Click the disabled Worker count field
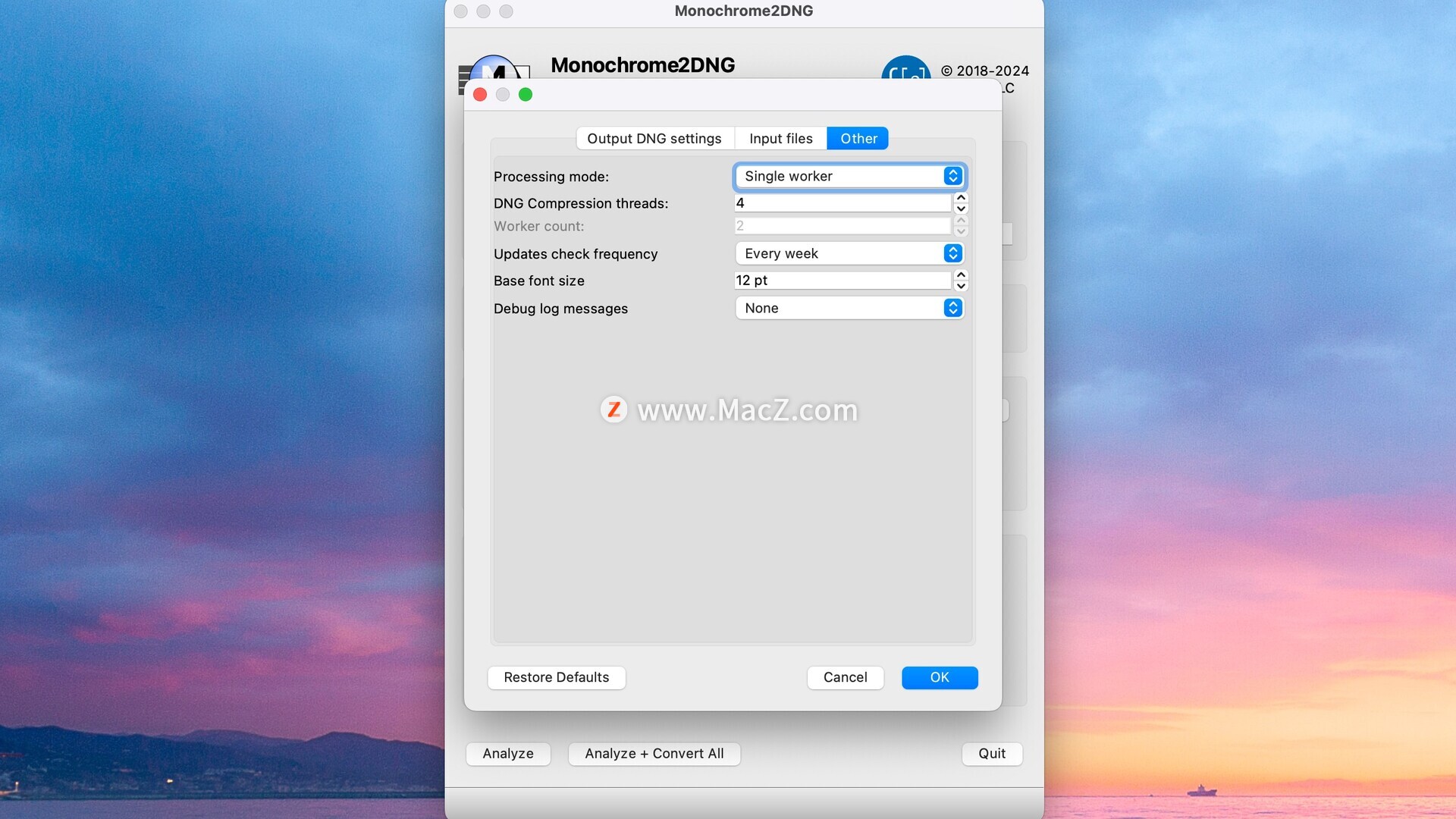Image resolution: width=1456 pixels, height=819 pixels. 843,226
